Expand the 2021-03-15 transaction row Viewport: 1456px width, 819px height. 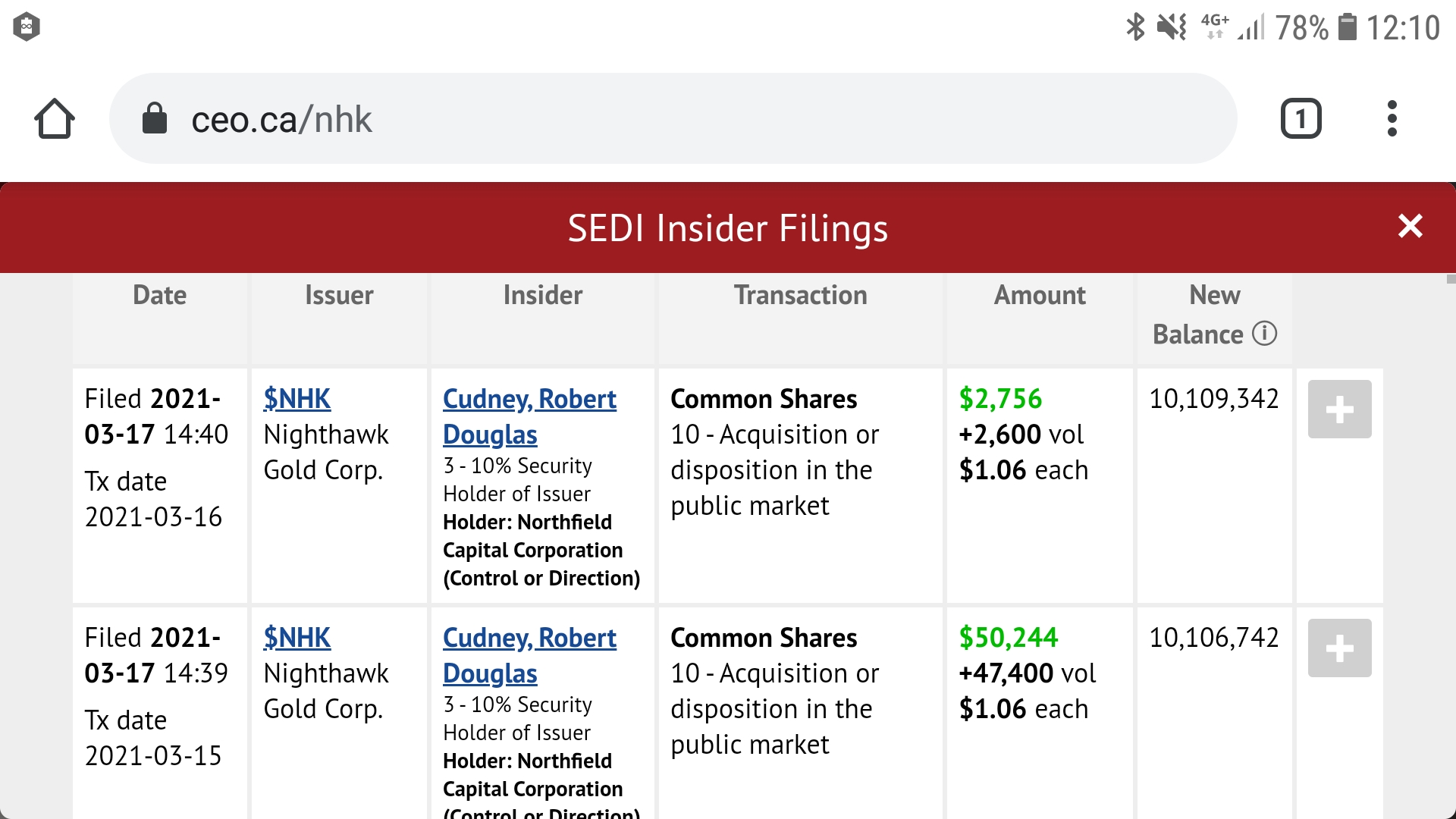[x=1339, y=648]
